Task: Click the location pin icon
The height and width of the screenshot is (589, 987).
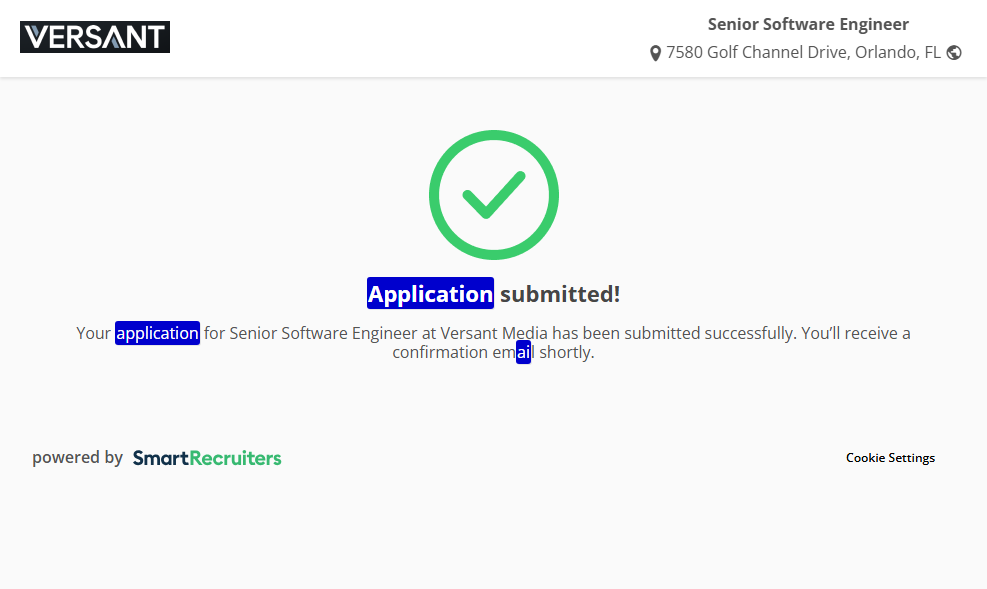Action: click(655, 53)
